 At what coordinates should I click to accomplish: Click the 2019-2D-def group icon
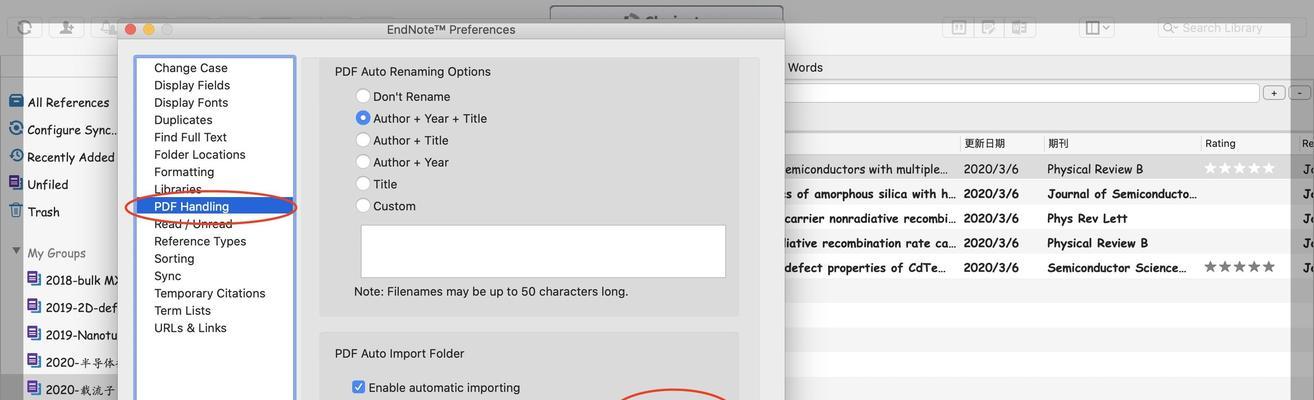[34, 306]
